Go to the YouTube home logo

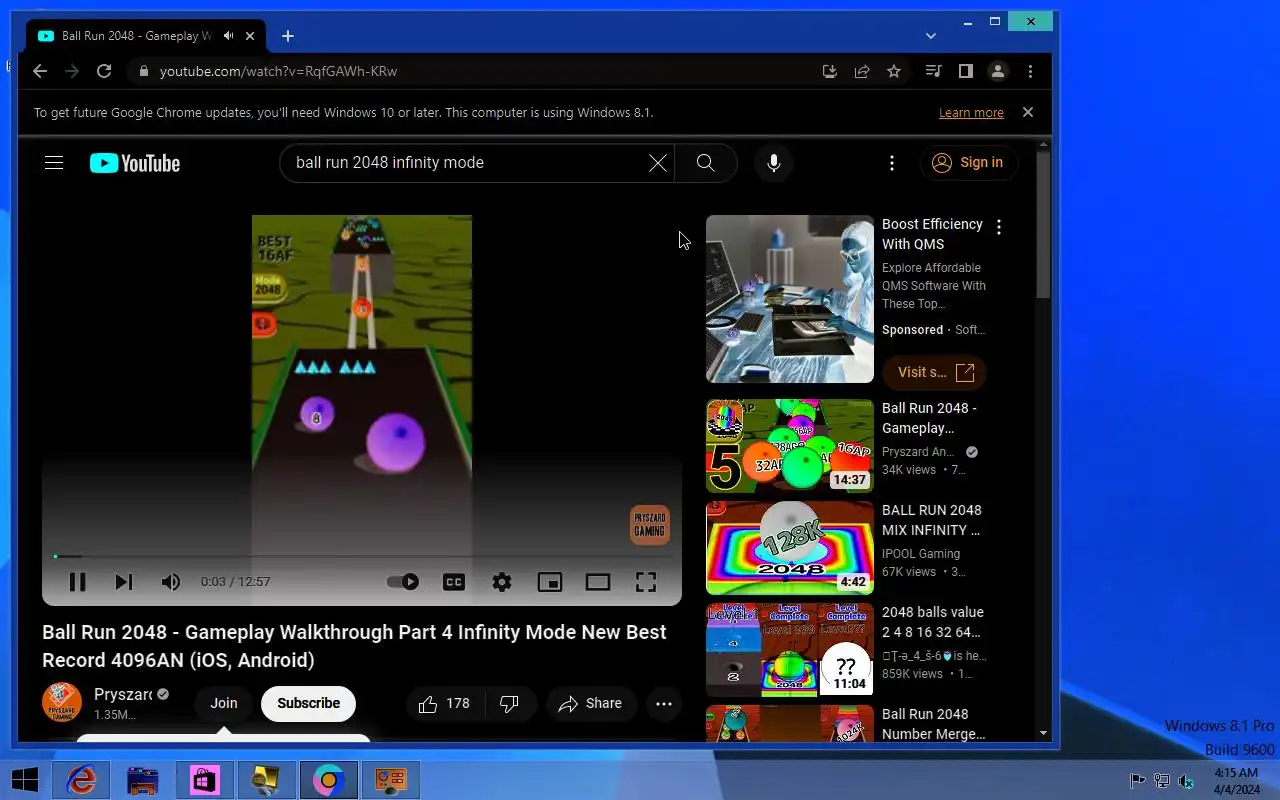pyautogui.click(x=135, y=163)
